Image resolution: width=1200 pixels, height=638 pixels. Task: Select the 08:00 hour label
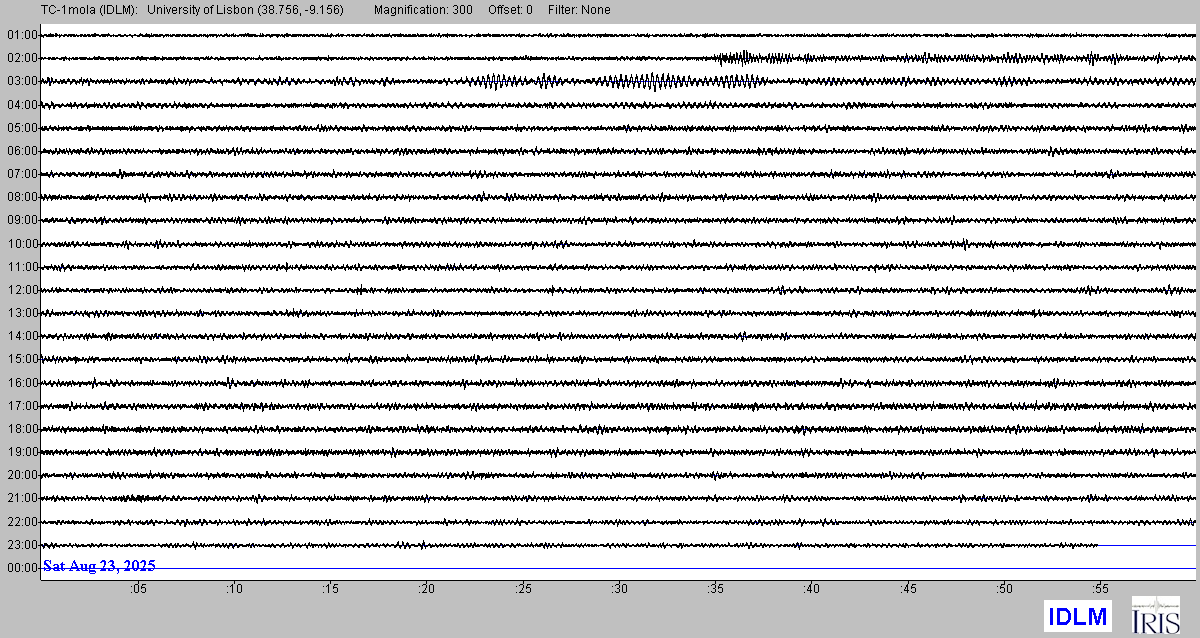21,197
